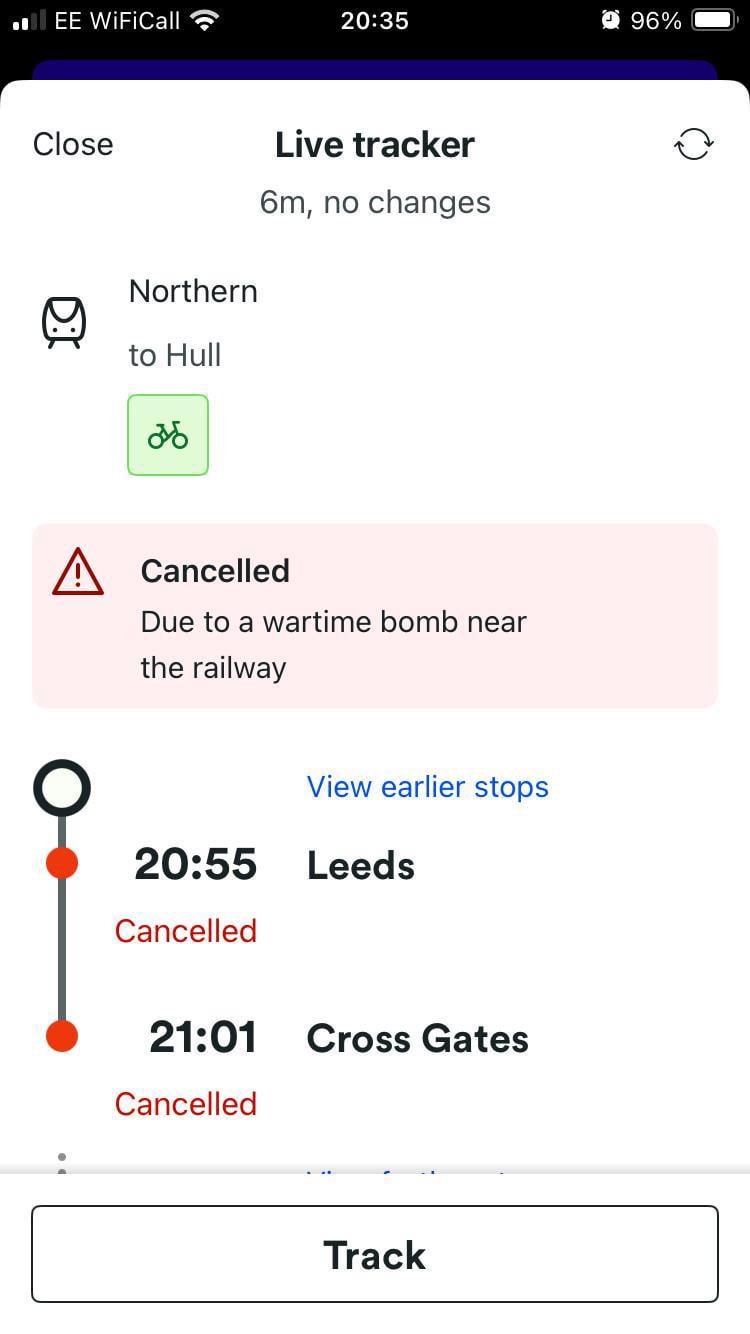Screen dimensions: 750x1334
Task: Tap the Cancelled status under Leeds
Action: [185, 931]
